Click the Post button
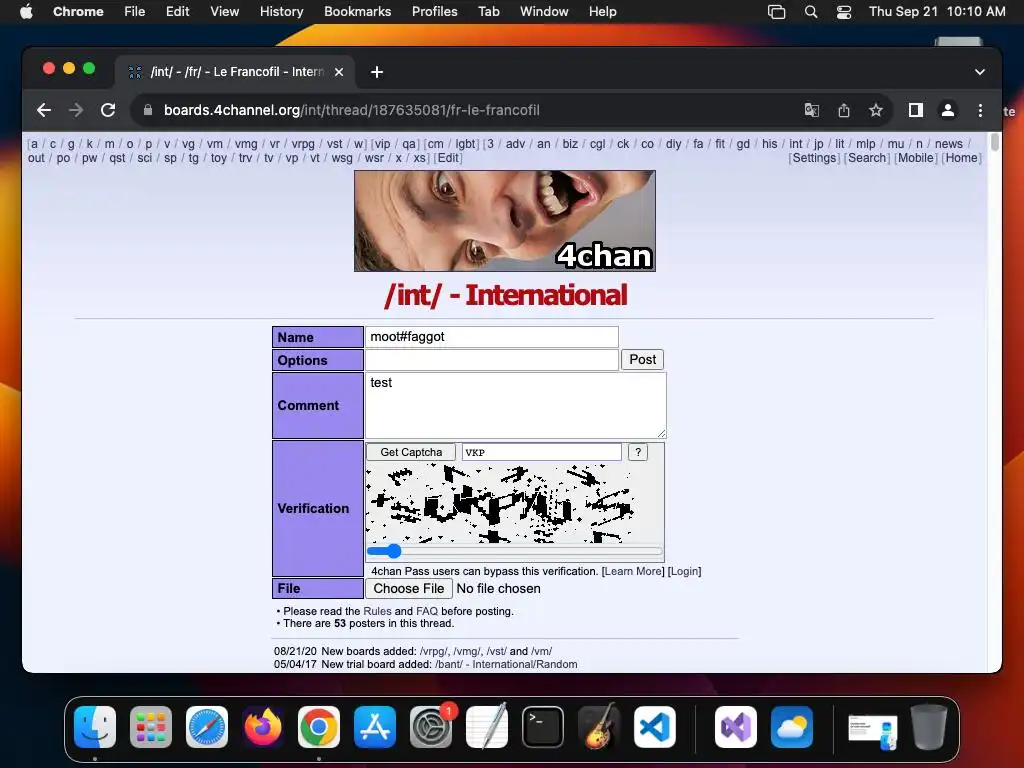 643,360
